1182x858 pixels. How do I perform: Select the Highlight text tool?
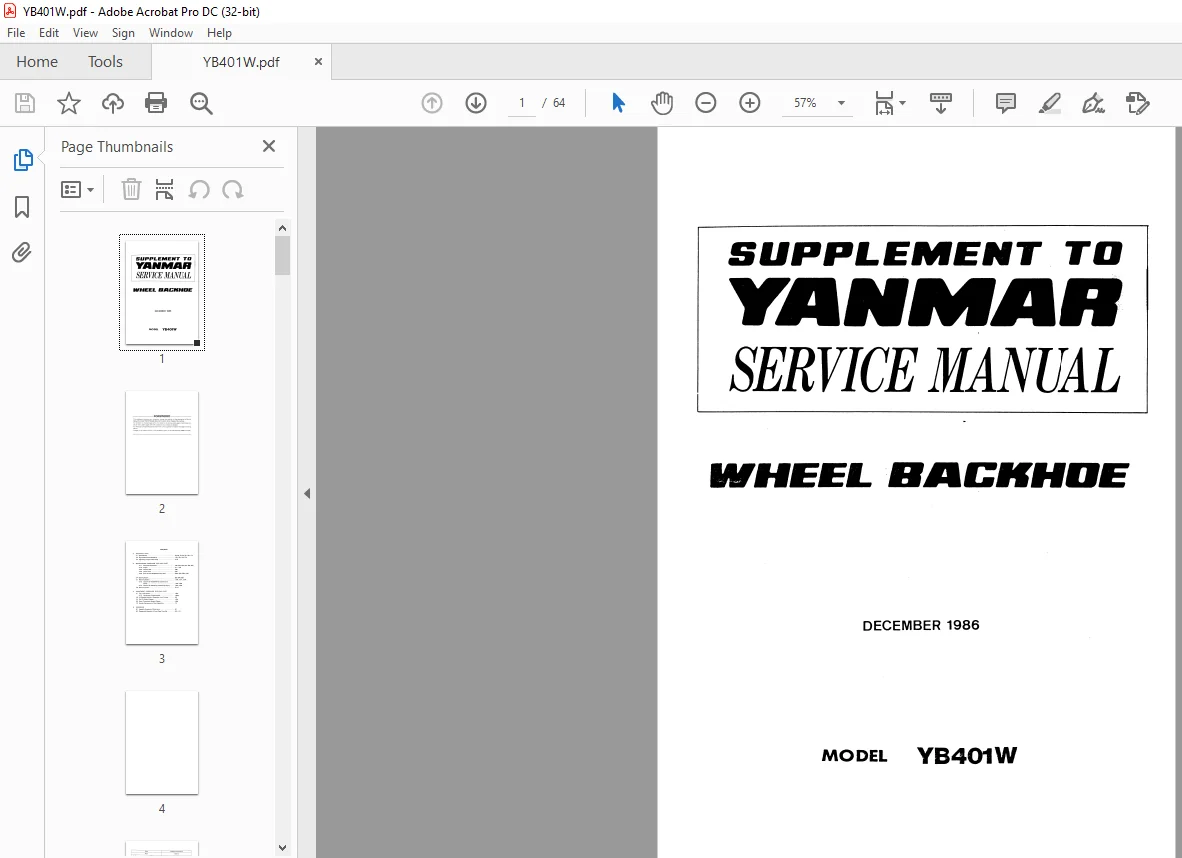coord(1049,103)
